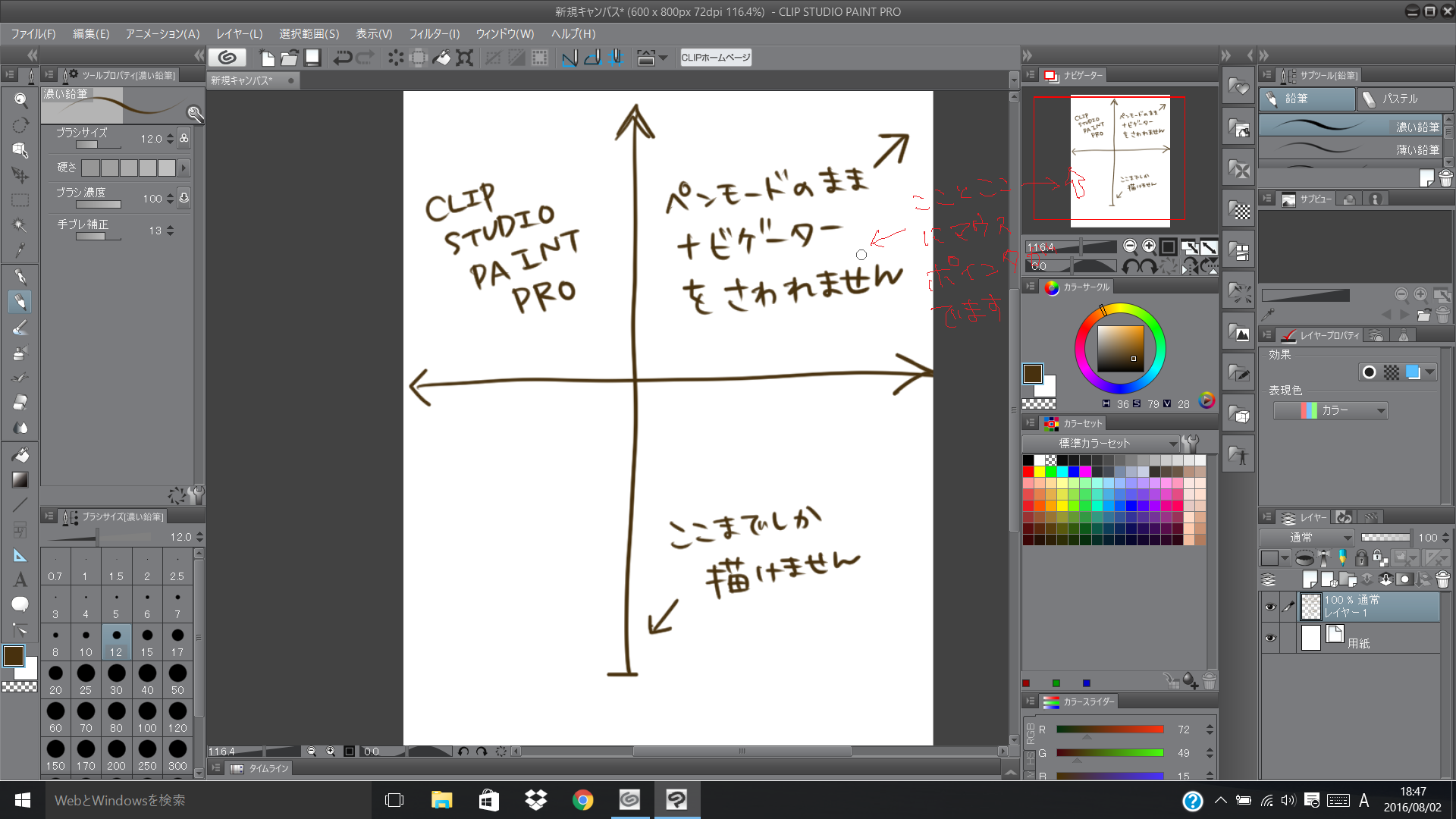
Task: Select the Zoom magnifier tool
Action: tap(20, 100)
